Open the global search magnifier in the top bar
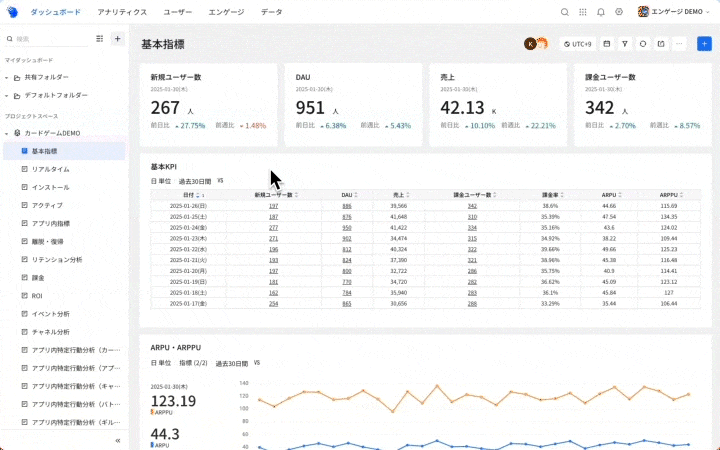The height and width of the screenshot is (450, 720). (x=564, y=12)
